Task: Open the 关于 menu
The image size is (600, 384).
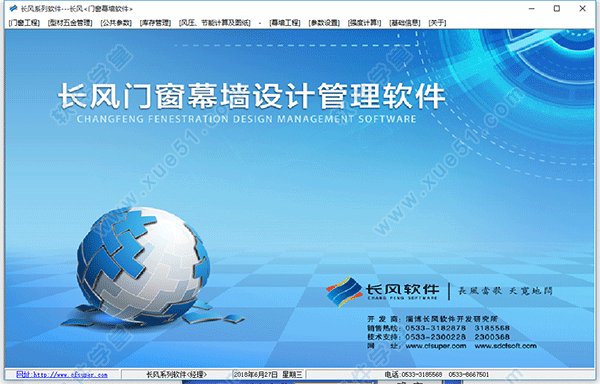Action: [x=437, y=23]
